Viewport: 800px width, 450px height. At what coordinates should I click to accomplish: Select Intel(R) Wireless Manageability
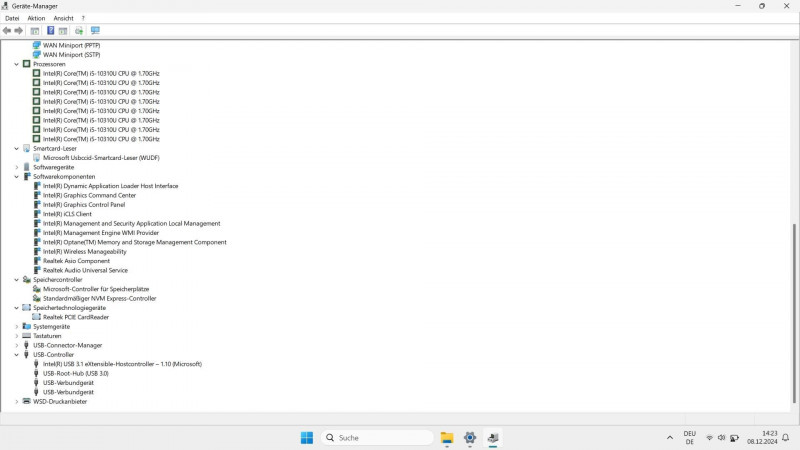coord(85,252)
